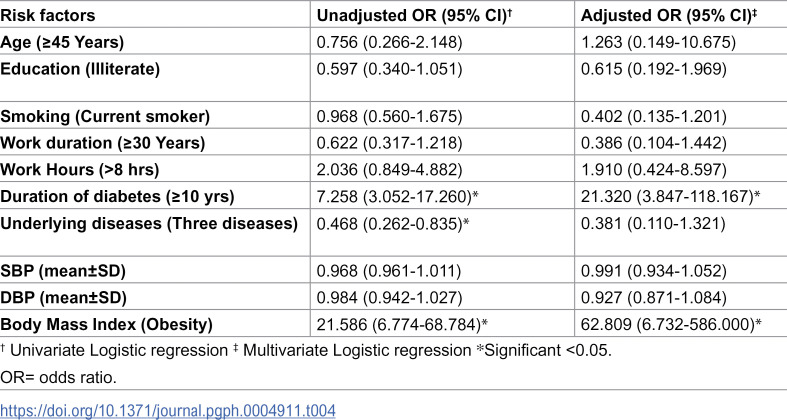
Task: Click Duration of diabetes (≥10 yrs) label
Action: 117,196
